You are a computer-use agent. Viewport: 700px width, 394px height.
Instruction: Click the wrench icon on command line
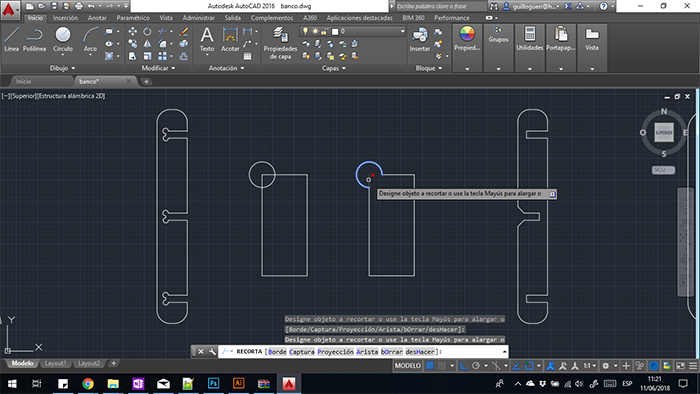pos(212,352)
